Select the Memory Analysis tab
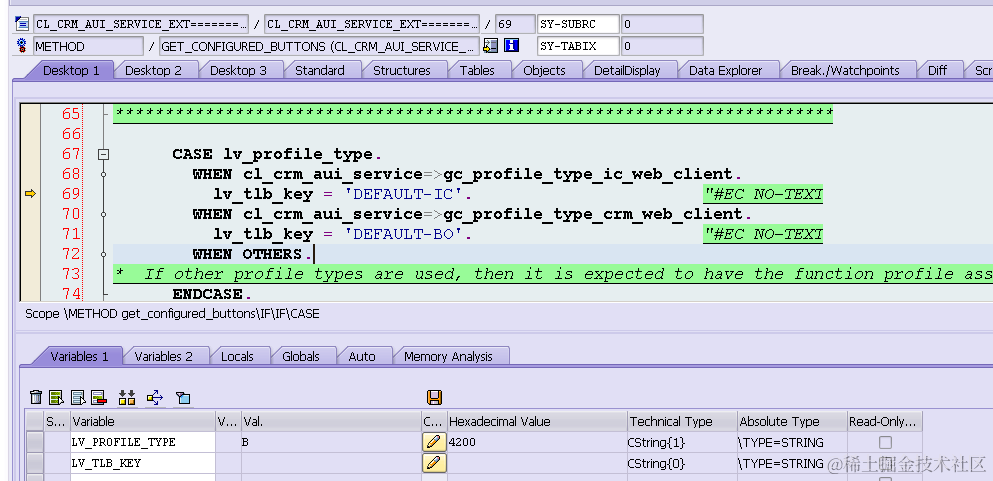This screenshot has width=993, height=481. tap(448, 356)
